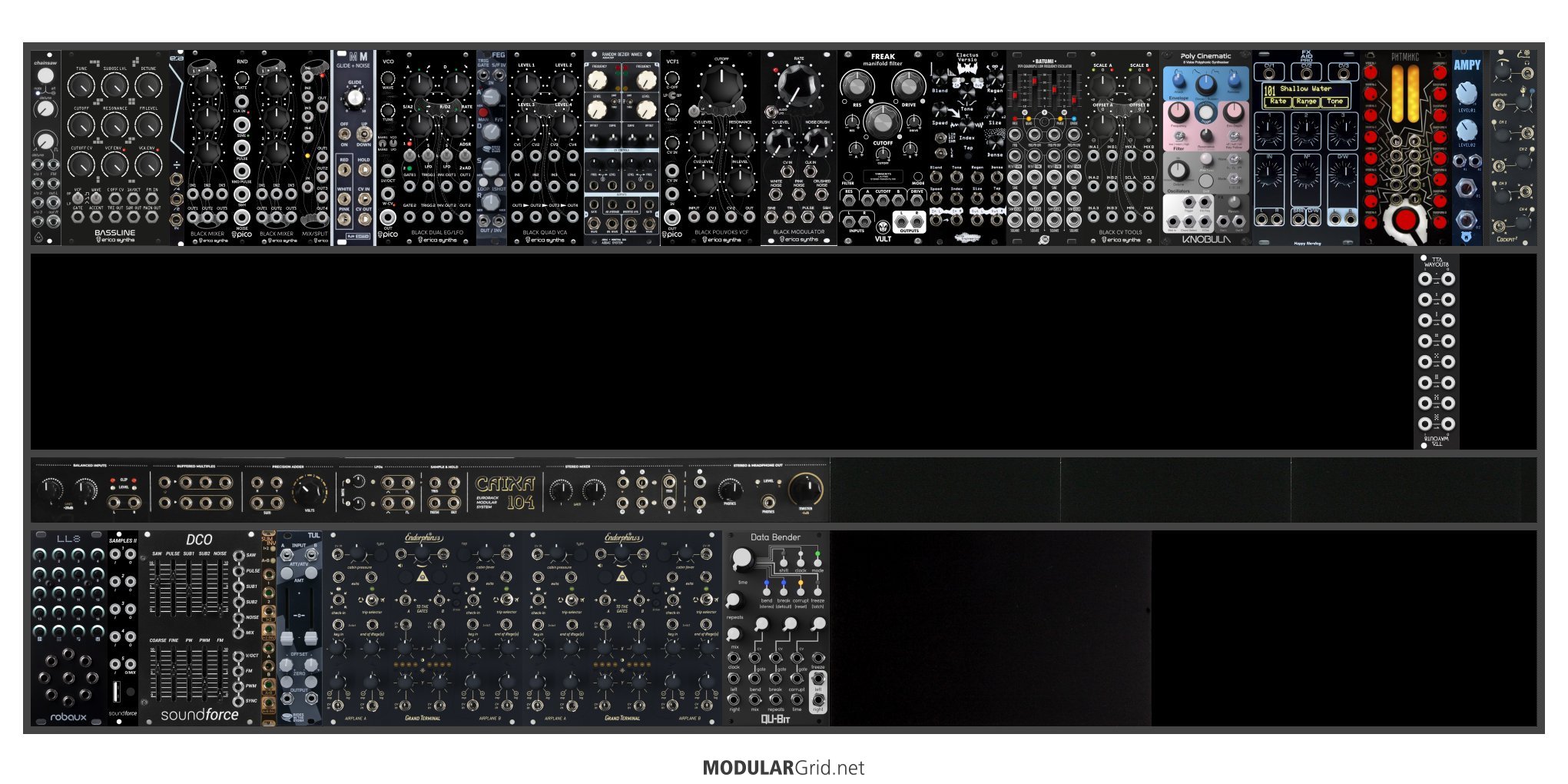The width and height of the screenshot is (1568, 784).
Task: Click the Glide knob on Glide + Noise
Action: [354, 98]
